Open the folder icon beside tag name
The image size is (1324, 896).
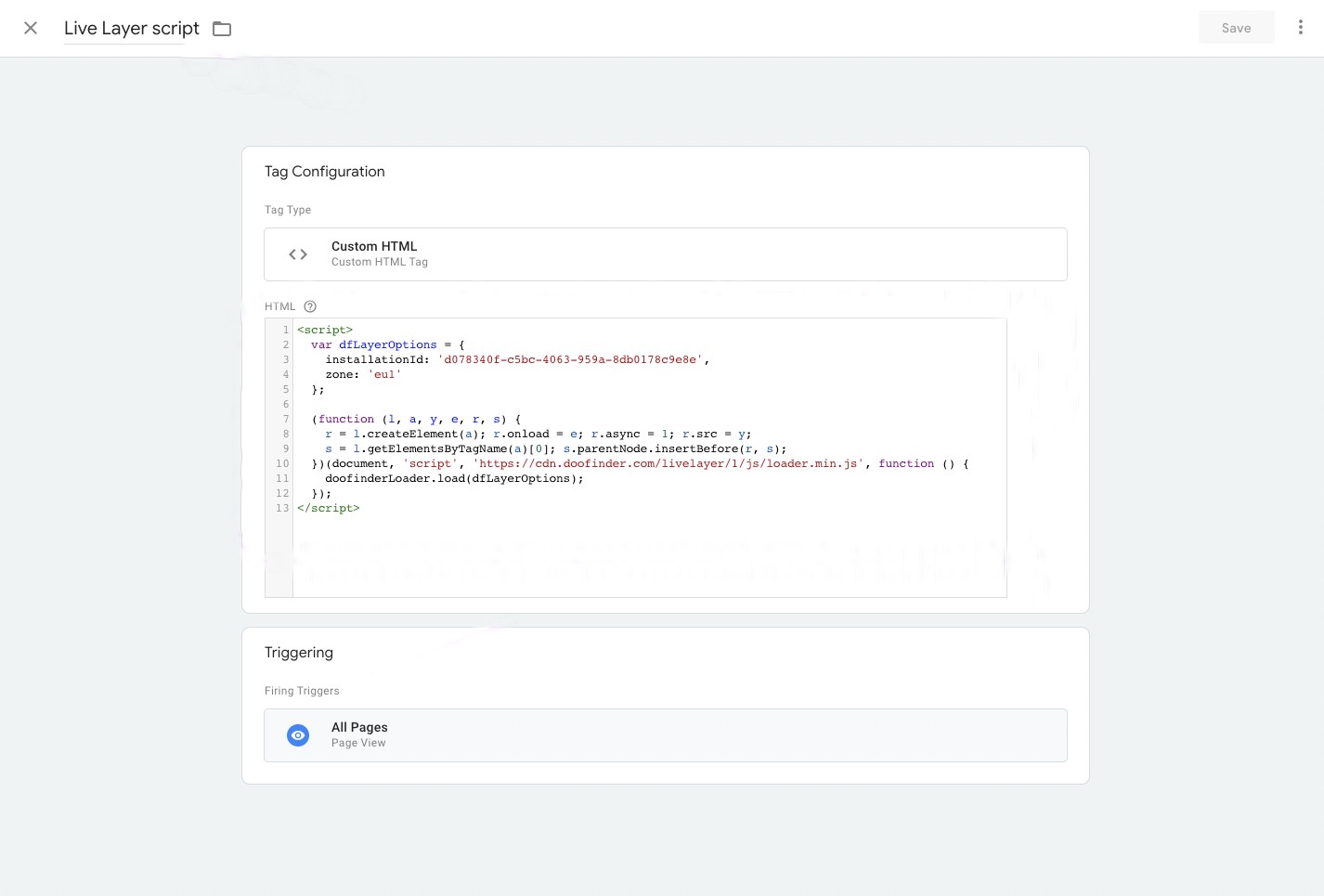222,29
